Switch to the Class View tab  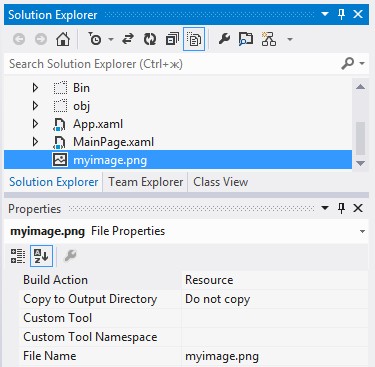[x=220, y=182]
